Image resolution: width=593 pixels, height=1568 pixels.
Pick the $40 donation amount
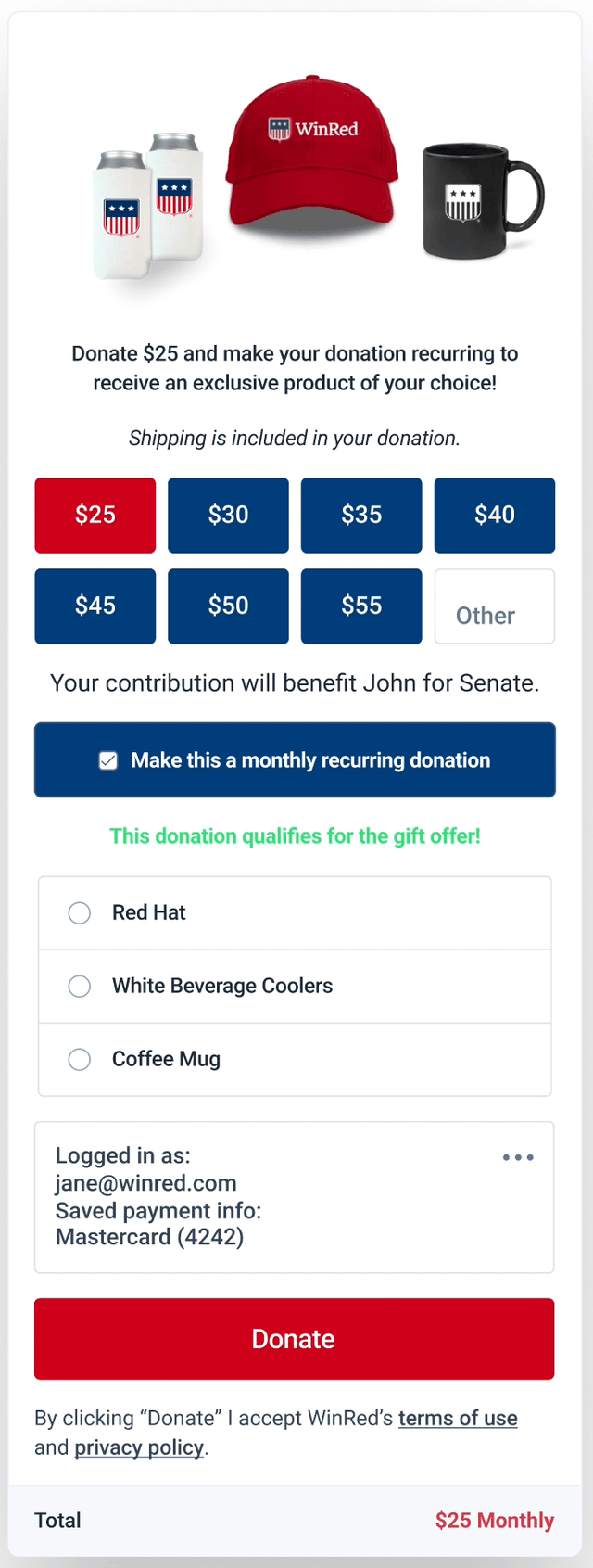(x=494, y=515)
